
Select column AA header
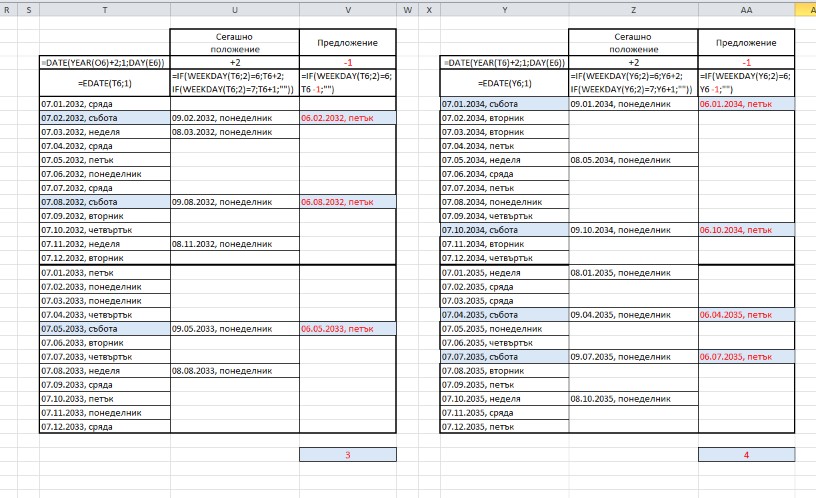coord(746,9)
